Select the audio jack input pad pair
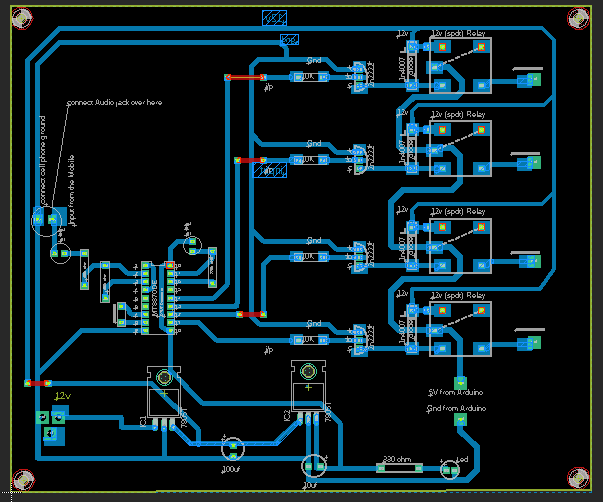Image resolution: width=603 pixels, height=502 pixels. [45, 220]
